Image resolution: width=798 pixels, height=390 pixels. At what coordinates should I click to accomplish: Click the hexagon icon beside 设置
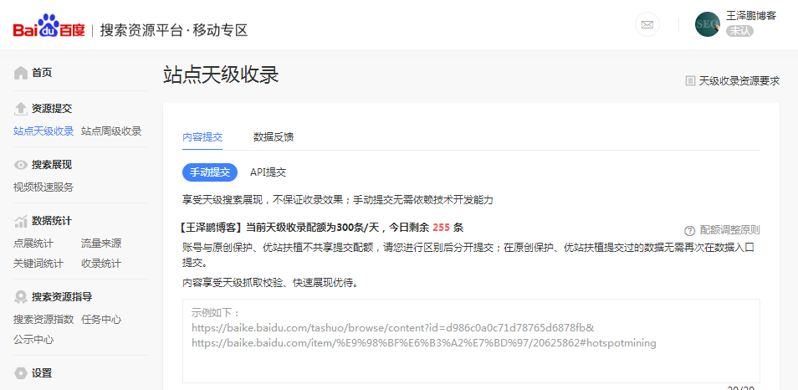click(20, 373)
